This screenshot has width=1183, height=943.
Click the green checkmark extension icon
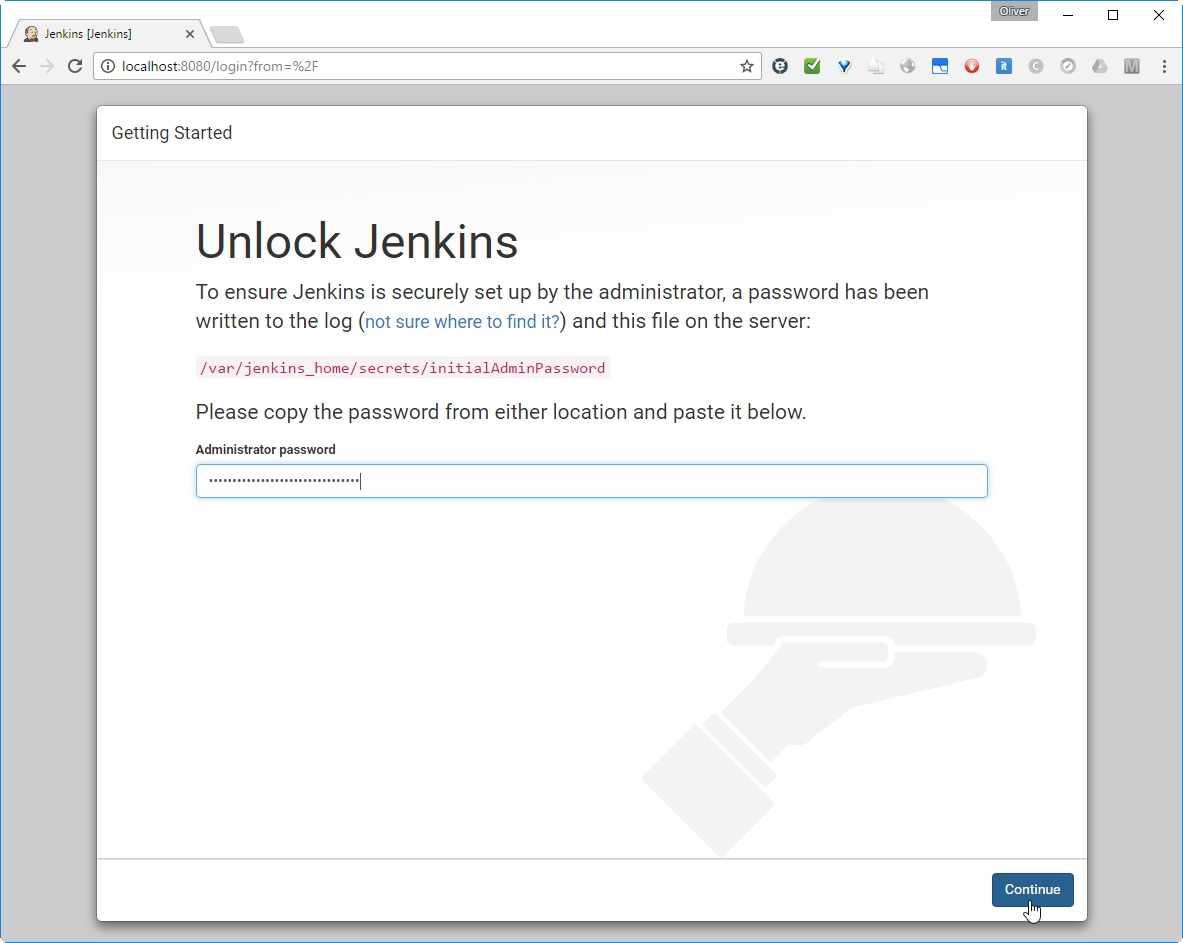[x=812, y=66]
